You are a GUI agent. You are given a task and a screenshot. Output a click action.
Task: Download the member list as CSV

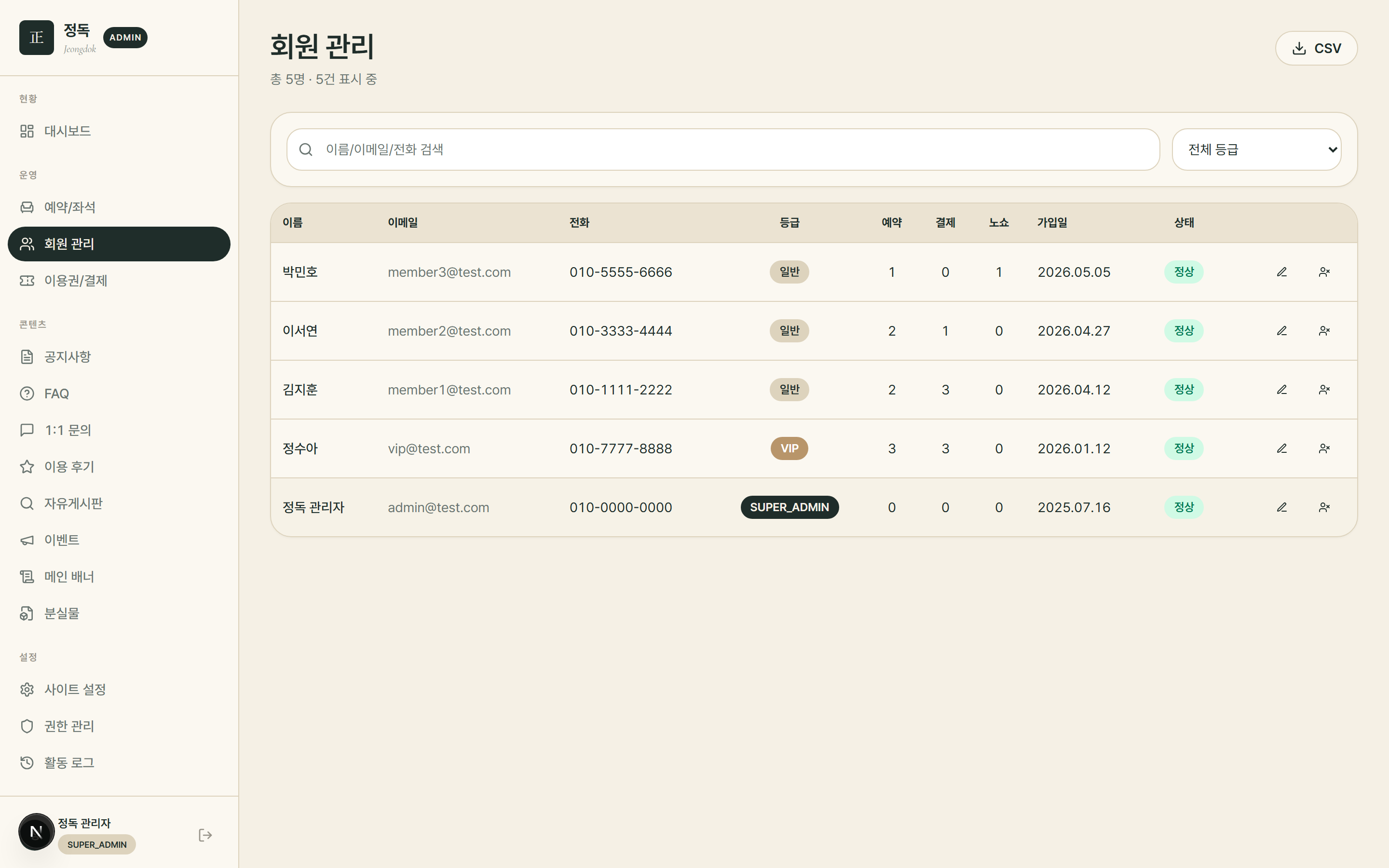pyautogui.click(x=1316, y=48)
